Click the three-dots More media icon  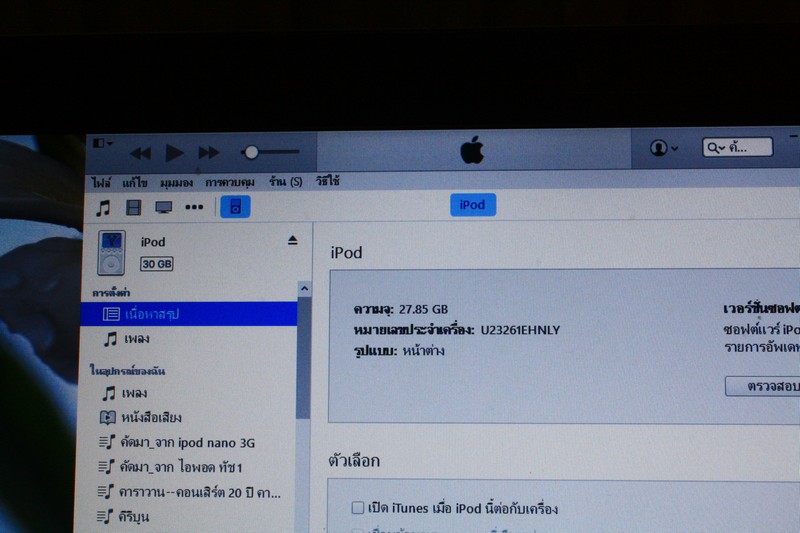click(x=194, y=207)
